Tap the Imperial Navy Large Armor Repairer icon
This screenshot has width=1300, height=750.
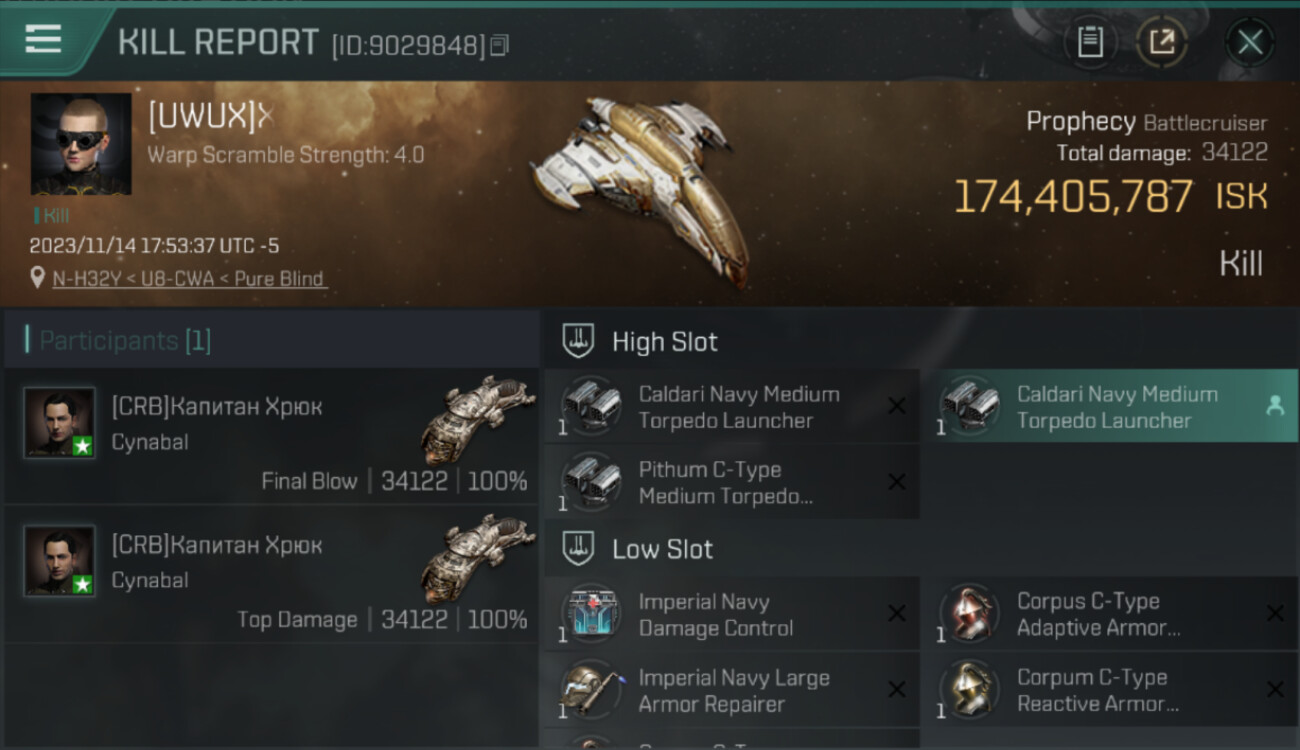590,690
